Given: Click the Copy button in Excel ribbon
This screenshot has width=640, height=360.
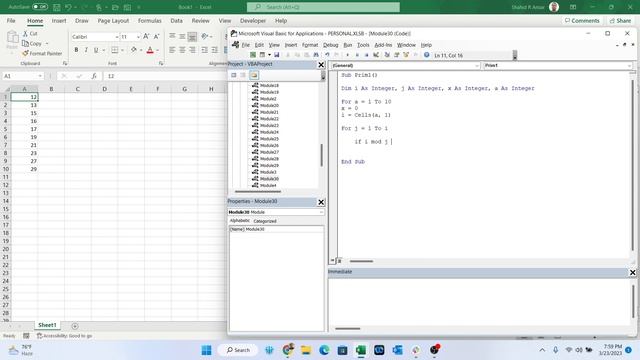Looking at the screenshot, I should 32,43.
